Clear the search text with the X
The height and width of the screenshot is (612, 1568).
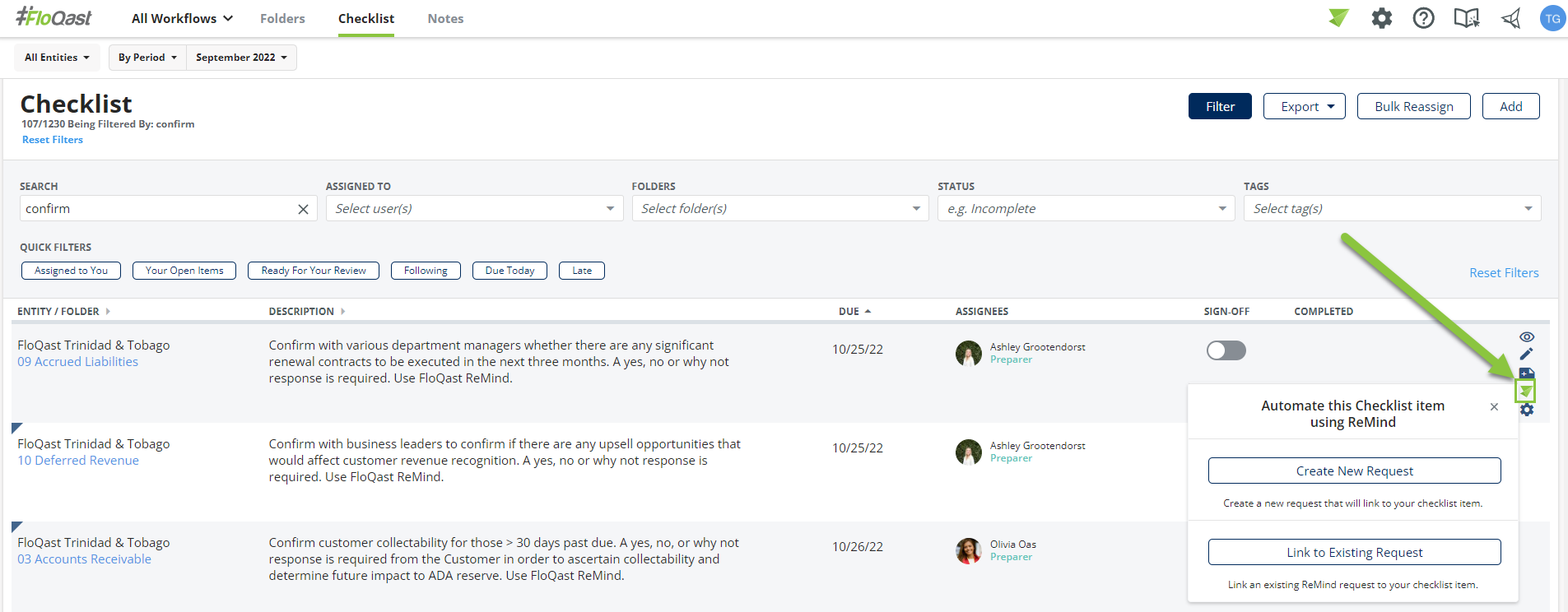point(303,209)
